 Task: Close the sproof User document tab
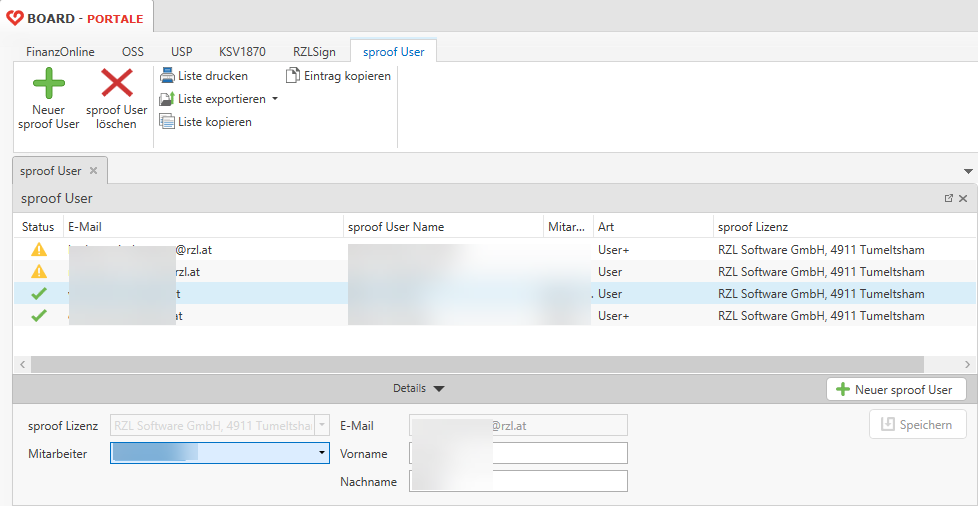(x=93, y=171)
